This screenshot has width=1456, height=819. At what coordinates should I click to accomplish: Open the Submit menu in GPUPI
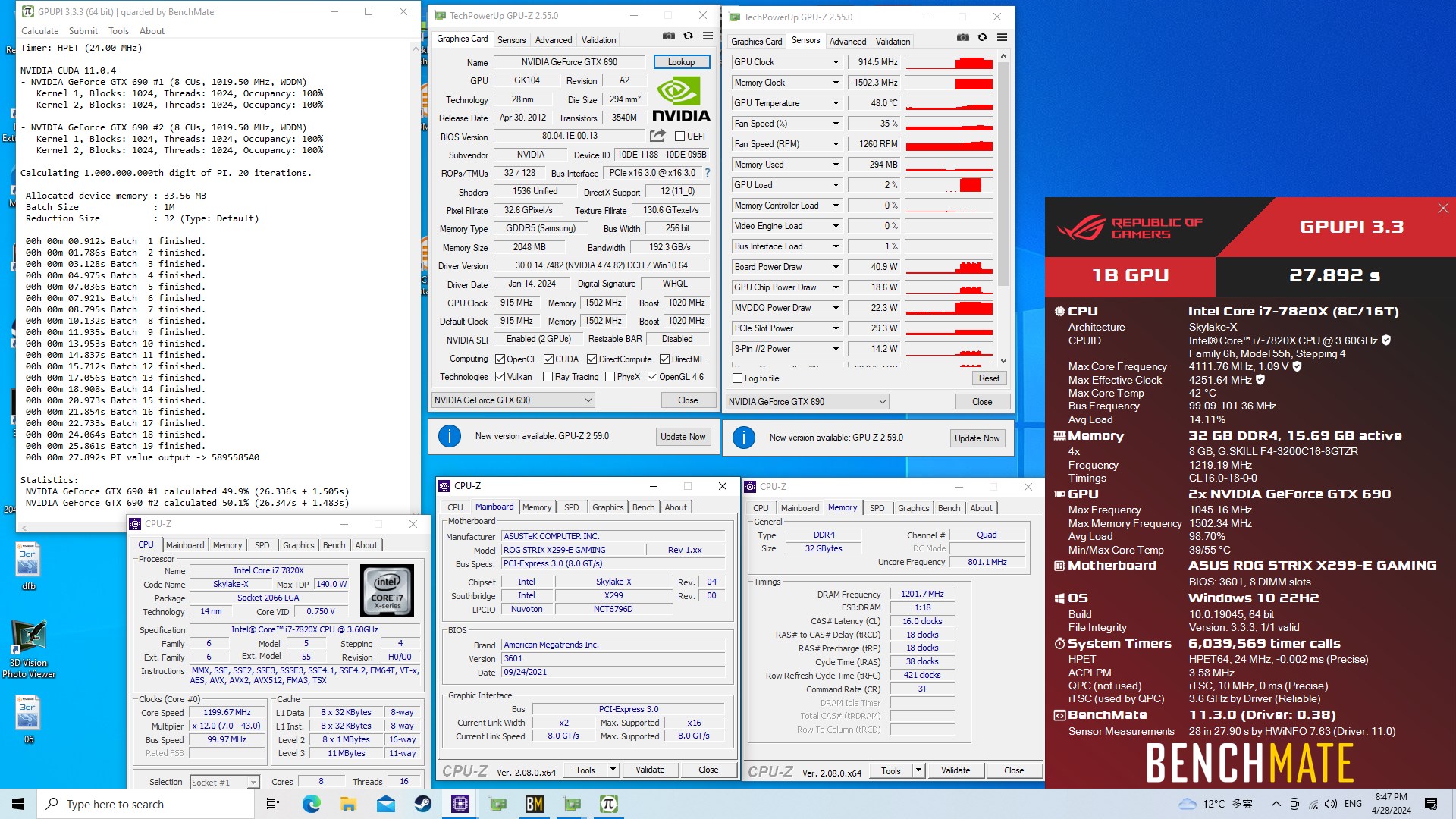(x=83, y=31)
